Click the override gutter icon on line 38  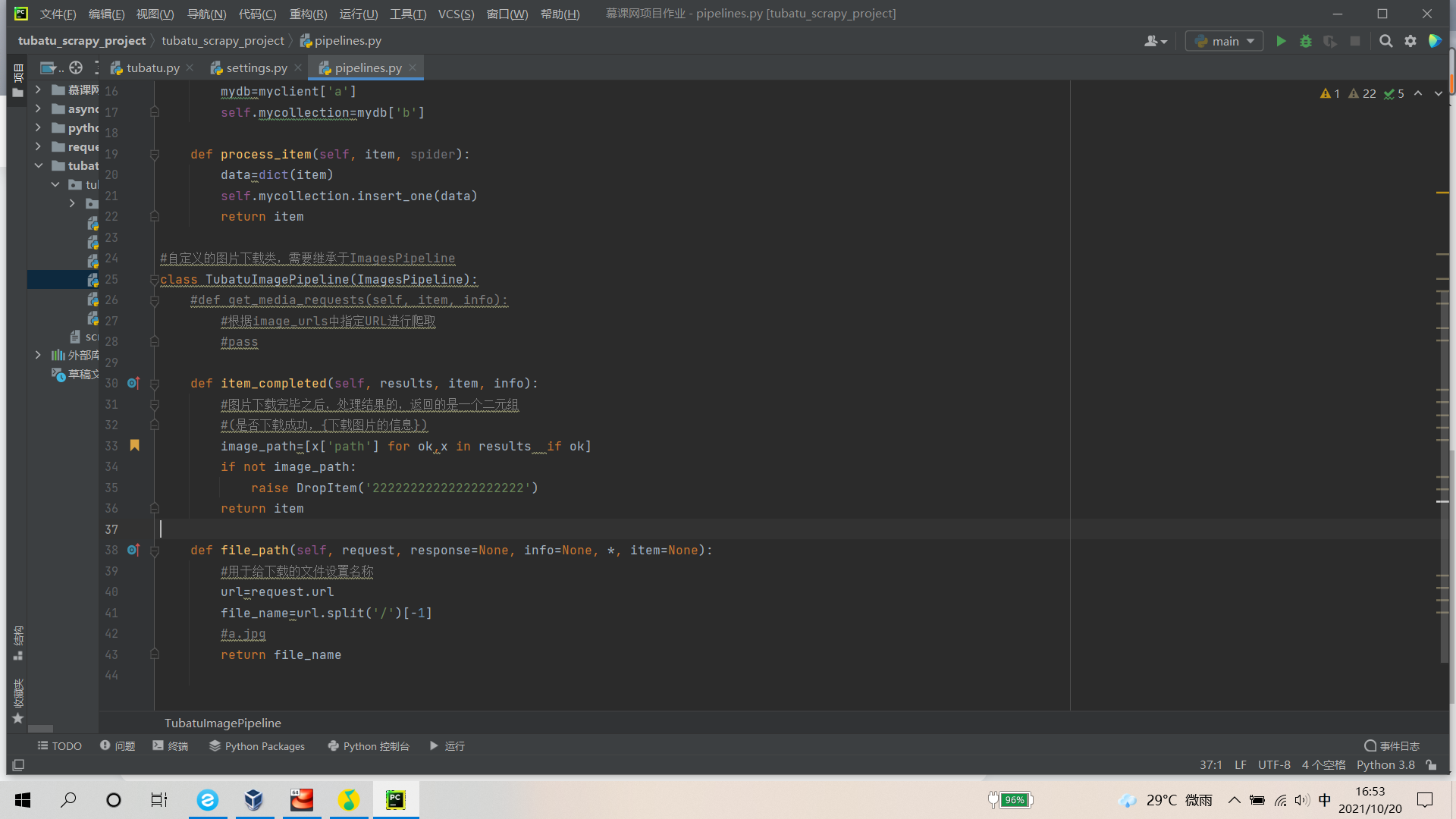pos(133,550)
